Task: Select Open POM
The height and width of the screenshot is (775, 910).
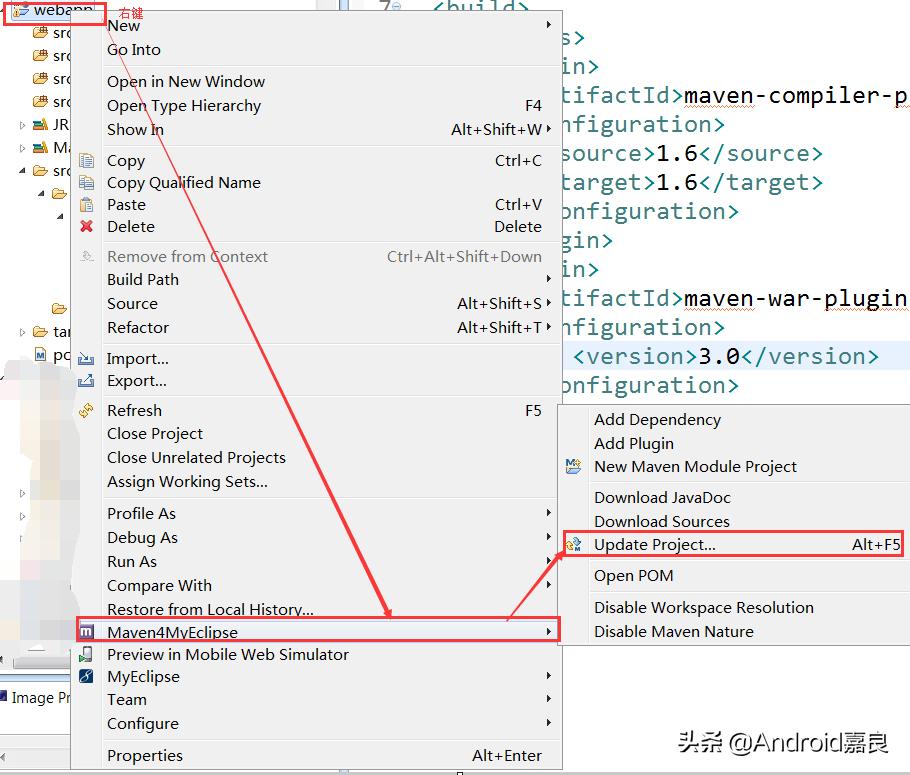Action: tap(734, 575)
